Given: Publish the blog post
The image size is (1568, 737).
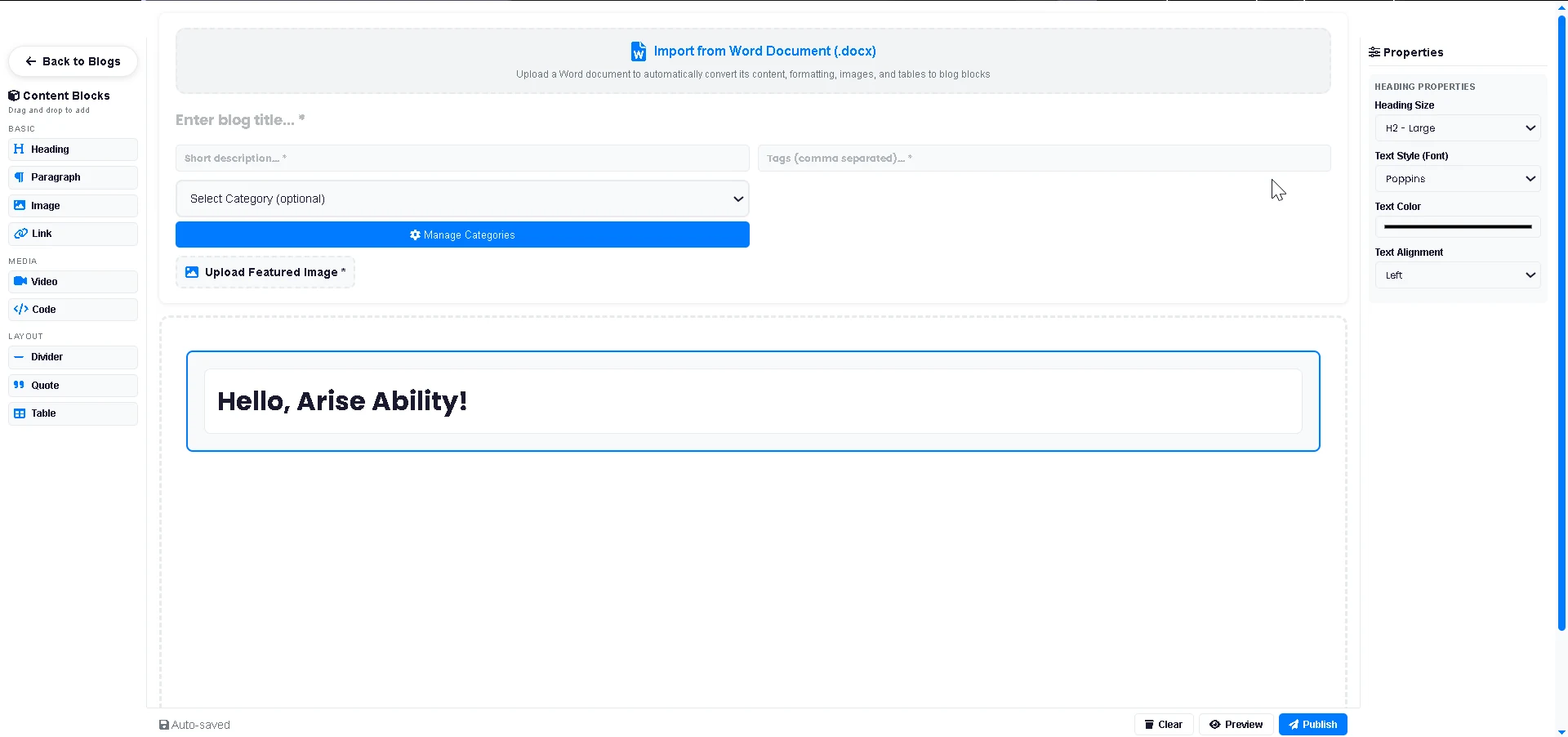Looking at the screenshot, I should click(x=1313, y=725).
